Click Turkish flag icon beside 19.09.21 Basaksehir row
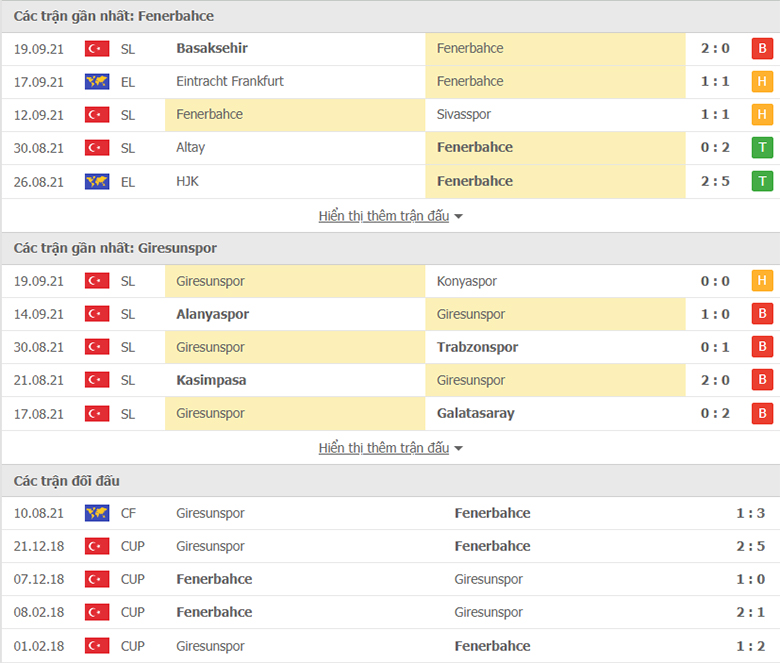 pyautogui.click(x=97, y=49)
